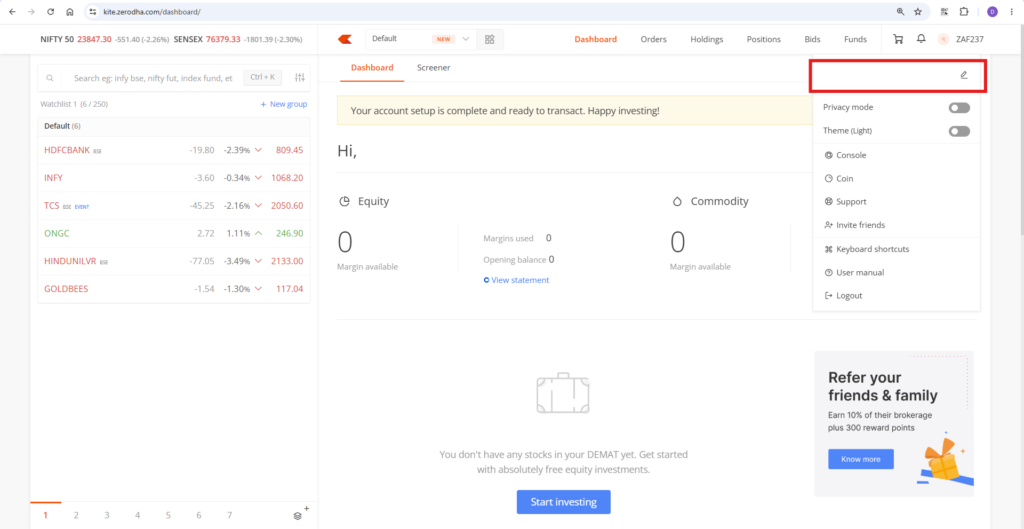Click the Commodity droplet icon

[677, 202]
